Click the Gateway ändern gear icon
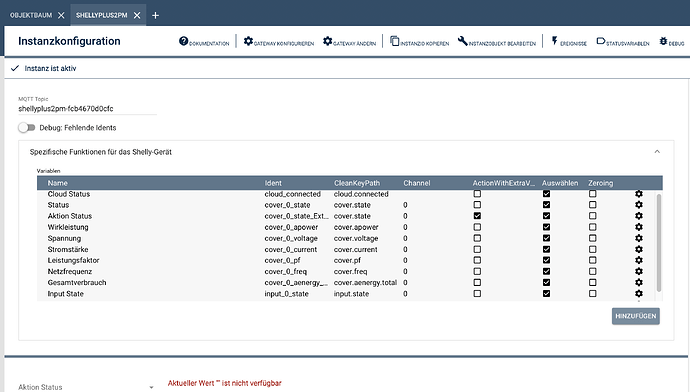The image size is (690, 392). point(327,41)
